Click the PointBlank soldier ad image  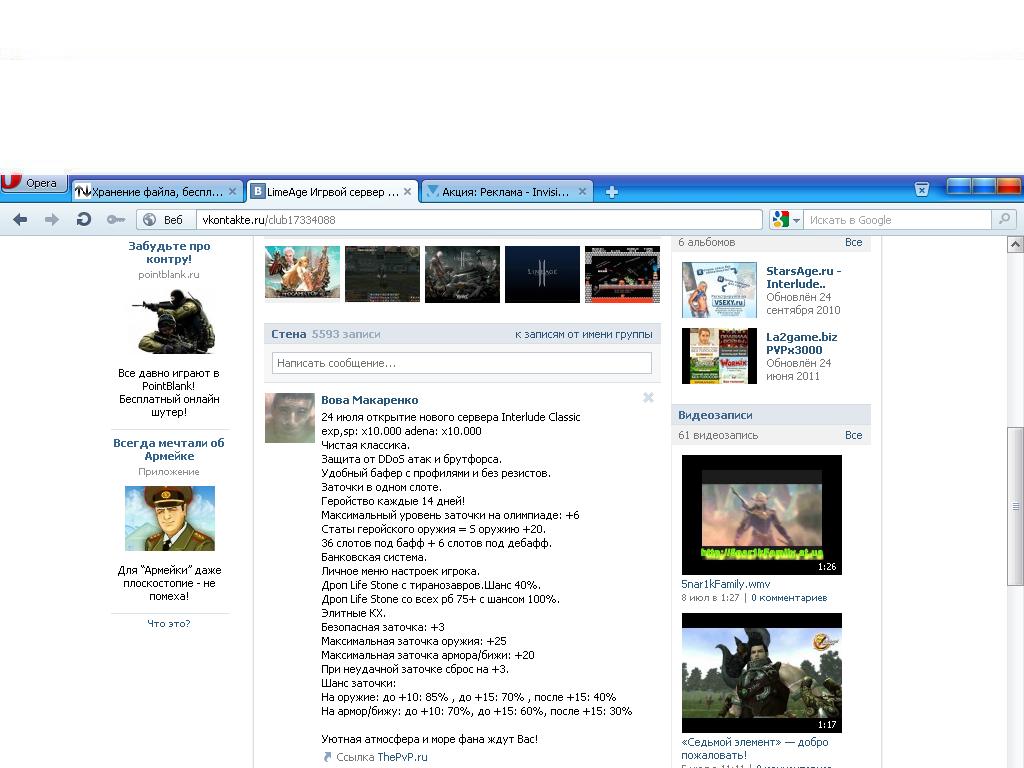[x=173, y=321]
